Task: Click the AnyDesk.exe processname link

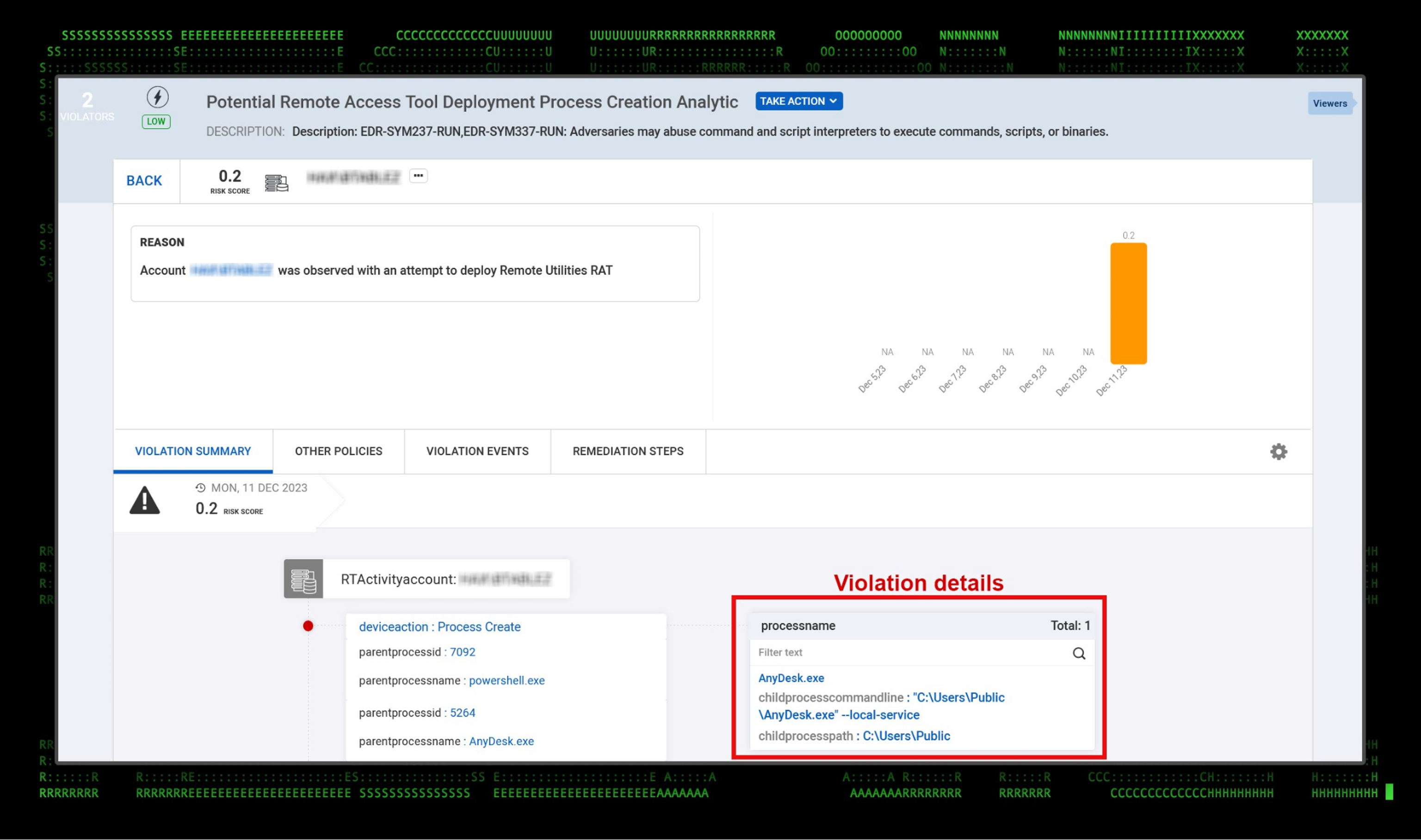Action: 791,678
